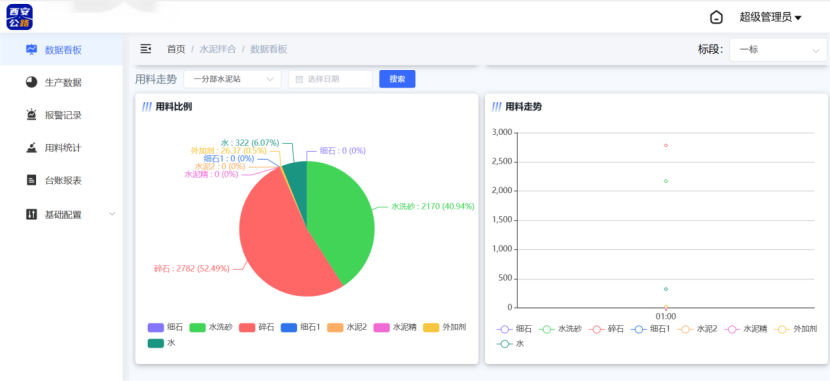Click the 数据看板 monitor icon
The width and height of the screenshot is (830, 381).
[x=32, y=49]
